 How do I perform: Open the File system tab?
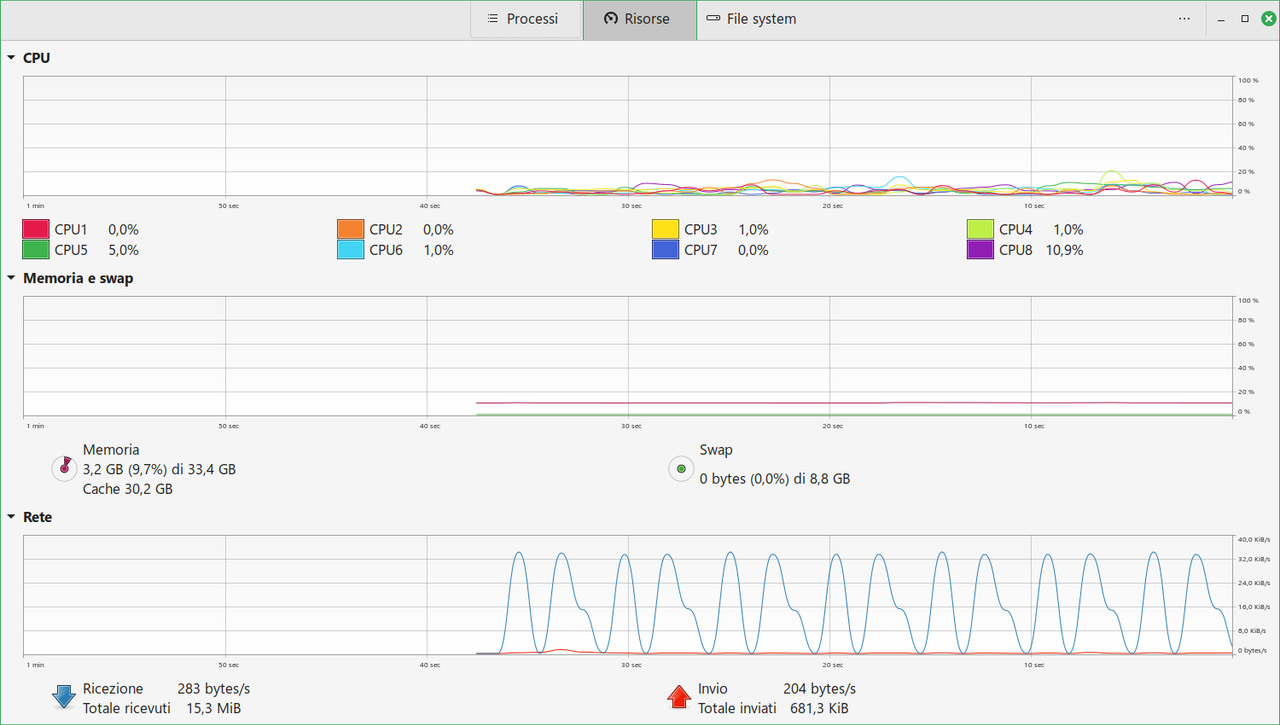(x=752, y=19)
